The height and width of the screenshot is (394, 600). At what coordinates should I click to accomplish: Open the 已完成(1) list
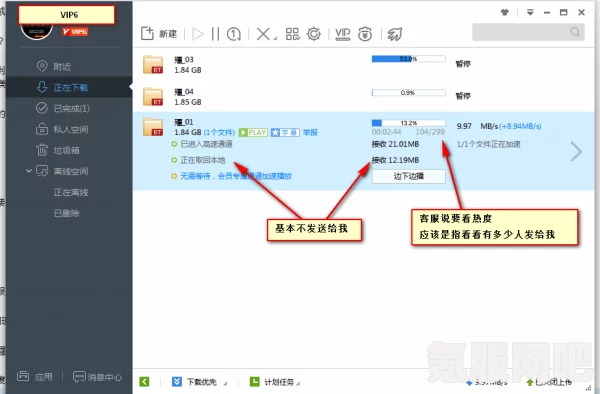(x=63, y=109)
